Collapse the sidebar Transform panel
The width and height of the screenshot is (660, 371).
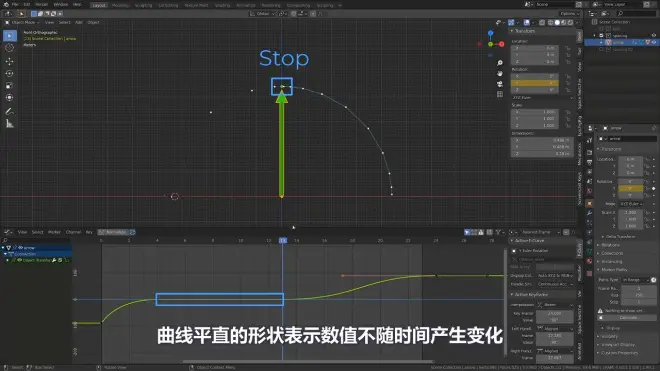click(524, 31)
